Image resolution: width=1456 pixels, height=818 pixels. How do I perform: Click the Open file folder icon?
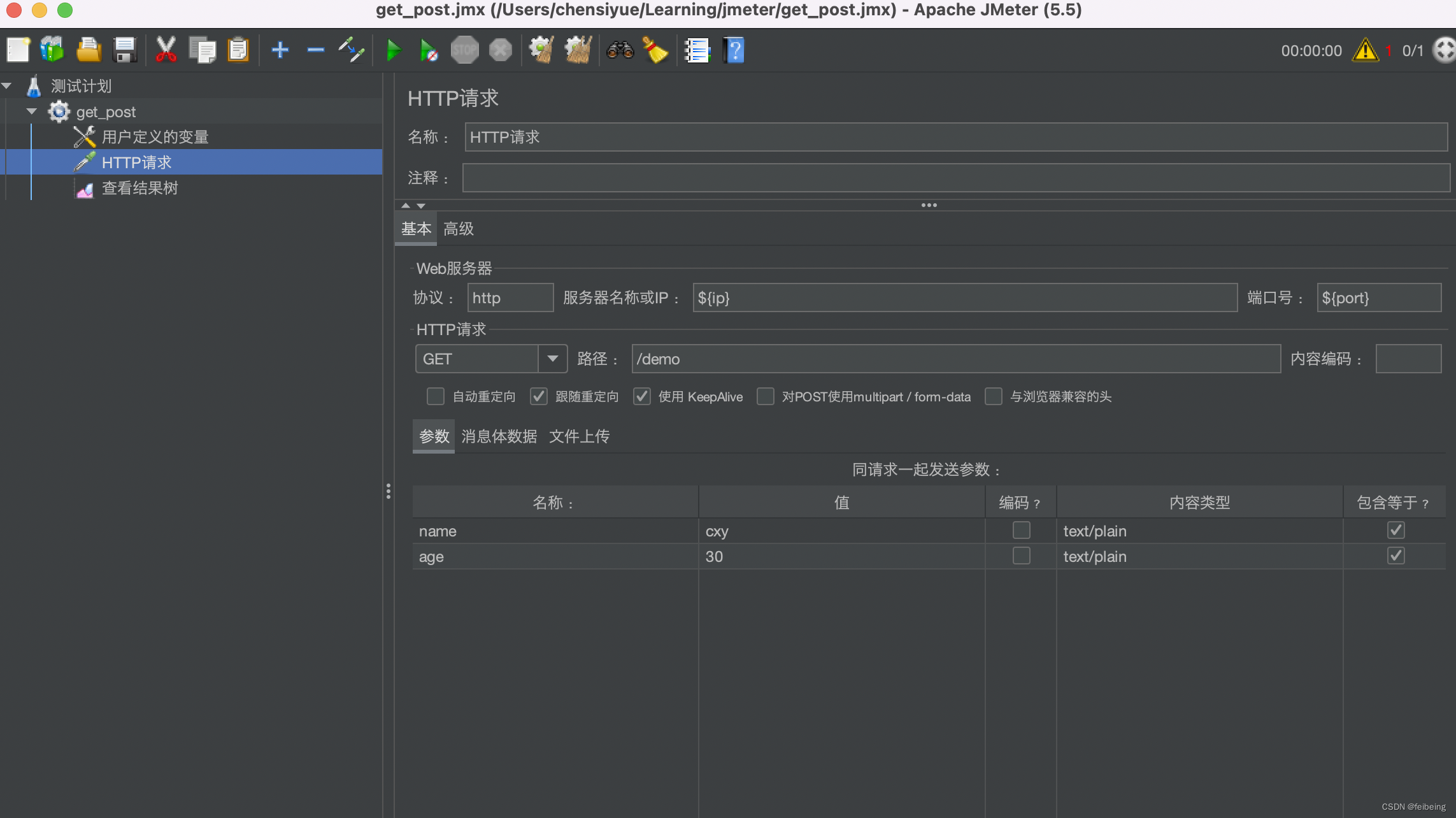[88, 50]
